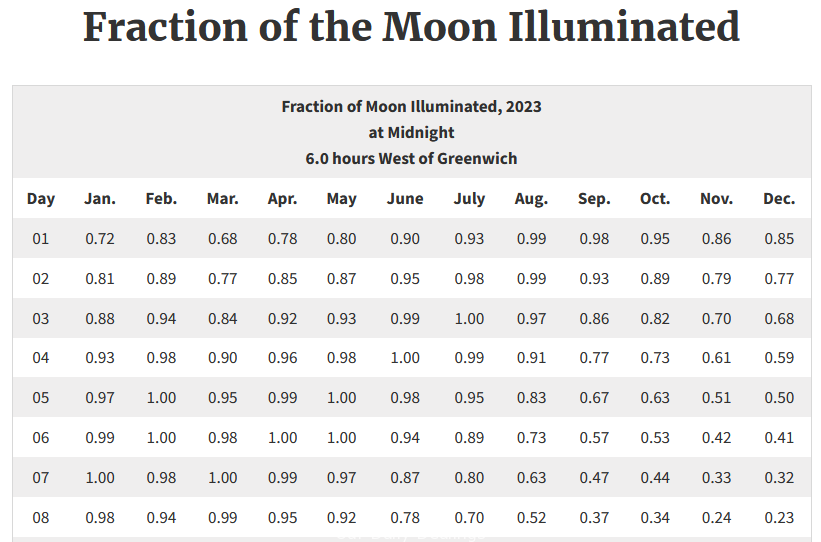The width and height of the screenshot is (821, 542).
Task: Click the "Fraction of the Moon Illuminated" page heading
Action: point(411,28)
